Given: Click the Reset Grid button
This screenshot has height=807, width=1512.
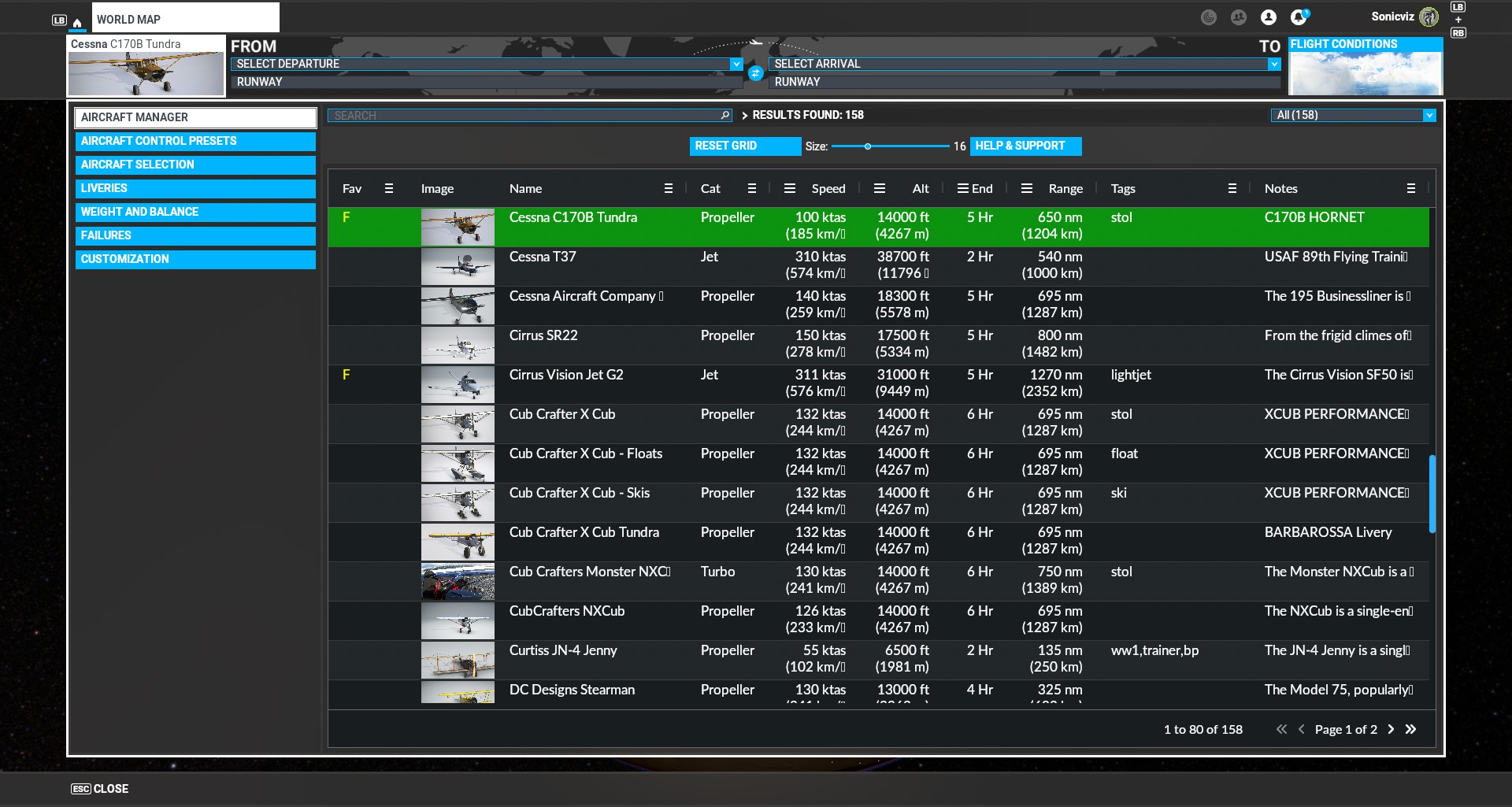Looking at the screenshot, I should tap(745, 146).
